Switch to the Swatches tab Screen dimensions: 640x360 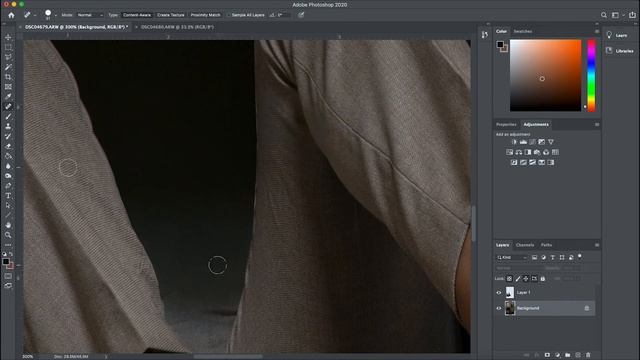pyautogui.click(x=523, y=31)
